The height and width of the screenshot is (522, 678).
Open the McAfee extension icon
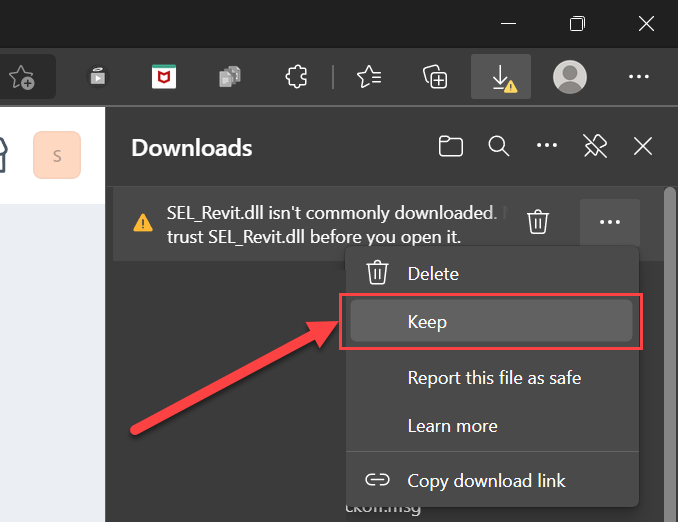(164, 77)
